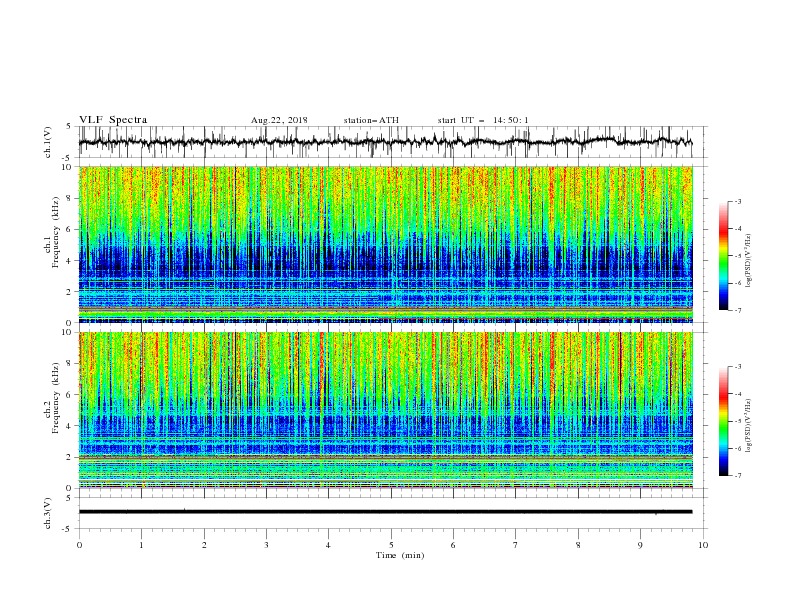This screenshot has width=792, height=612.
Task: Click the "6" kHz tick of ch.2 spectrogram
Action: pyautogui.click(x=71, y=395)
